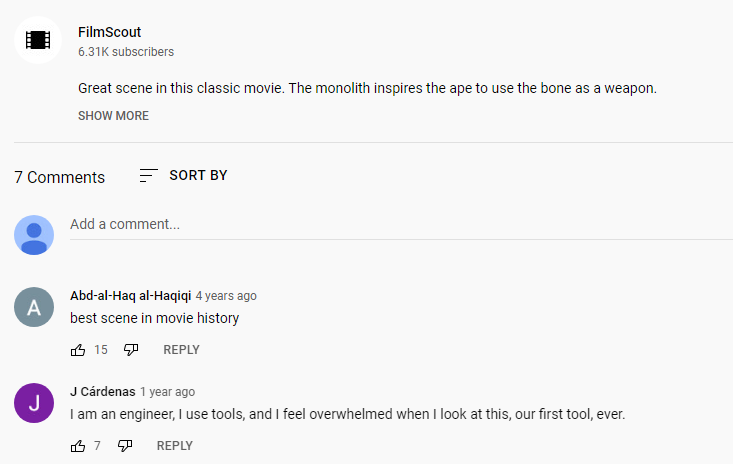The height and width of the screenshot is (464, 733).
Task: Reply to J Cárdenas's comment
Action: pyautogui.click(x=175, y=446)
